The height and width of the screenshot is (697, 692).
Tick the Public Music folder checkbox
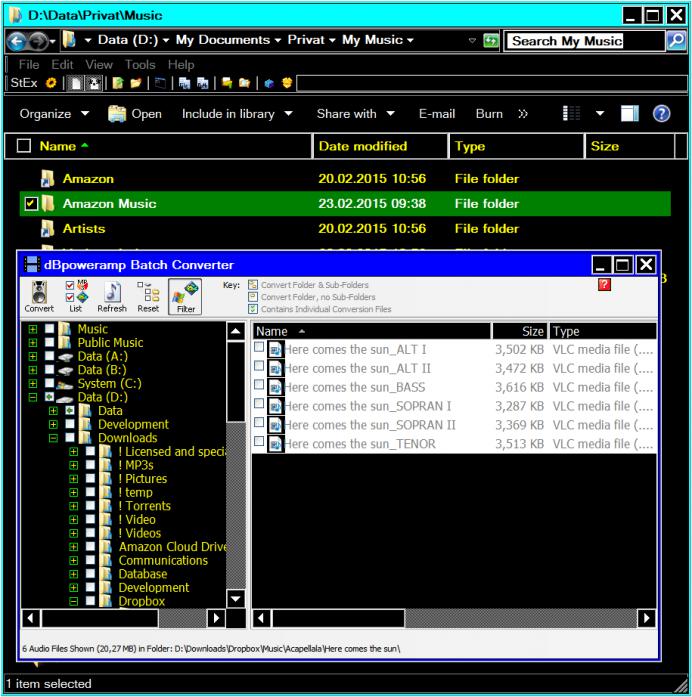point(51,343)
